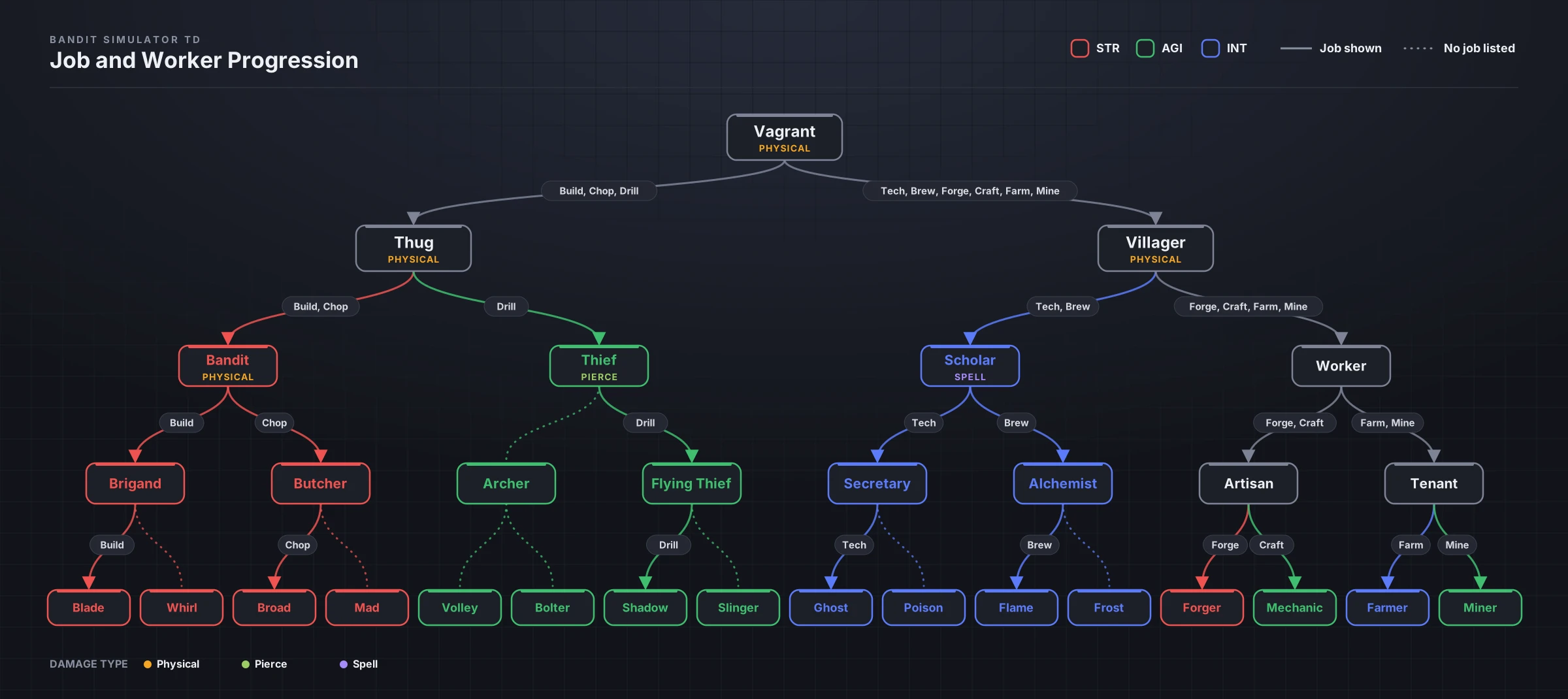Click the blue INT legend swatch
The image size is (1568, 699).
click(x=1210, y=48)
